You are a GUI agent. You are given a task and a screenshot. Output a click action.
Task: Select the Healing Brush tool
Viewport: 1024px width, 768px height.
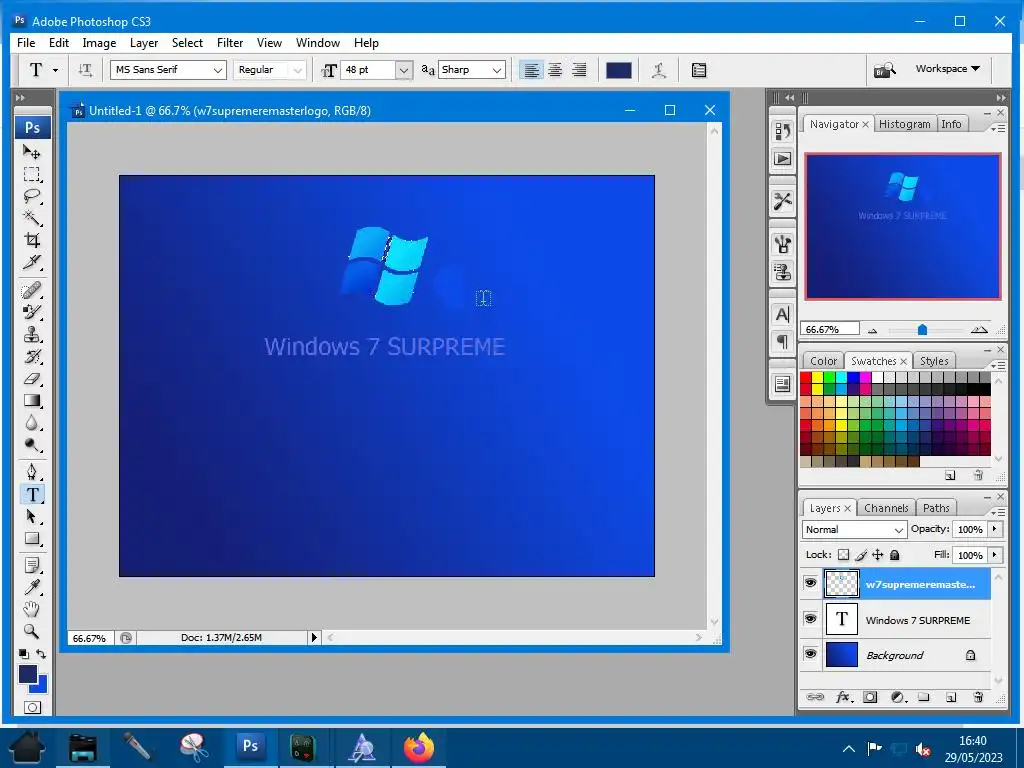32,290
